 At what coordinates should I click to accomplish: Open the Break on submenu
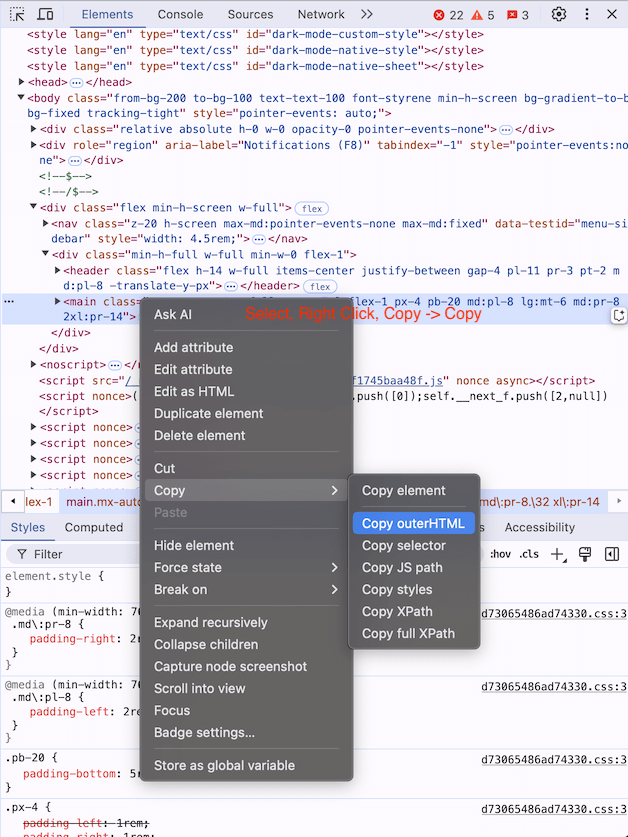click(246, 589)
